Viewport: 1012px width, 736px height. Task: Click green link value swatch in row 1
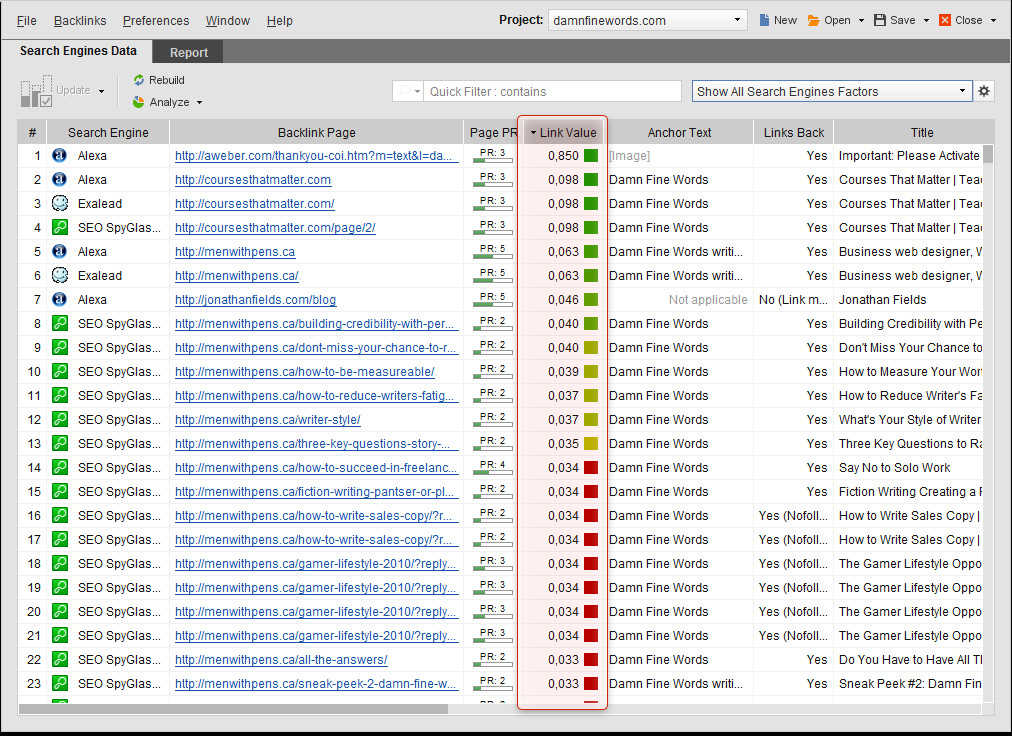tap(591, 156)
